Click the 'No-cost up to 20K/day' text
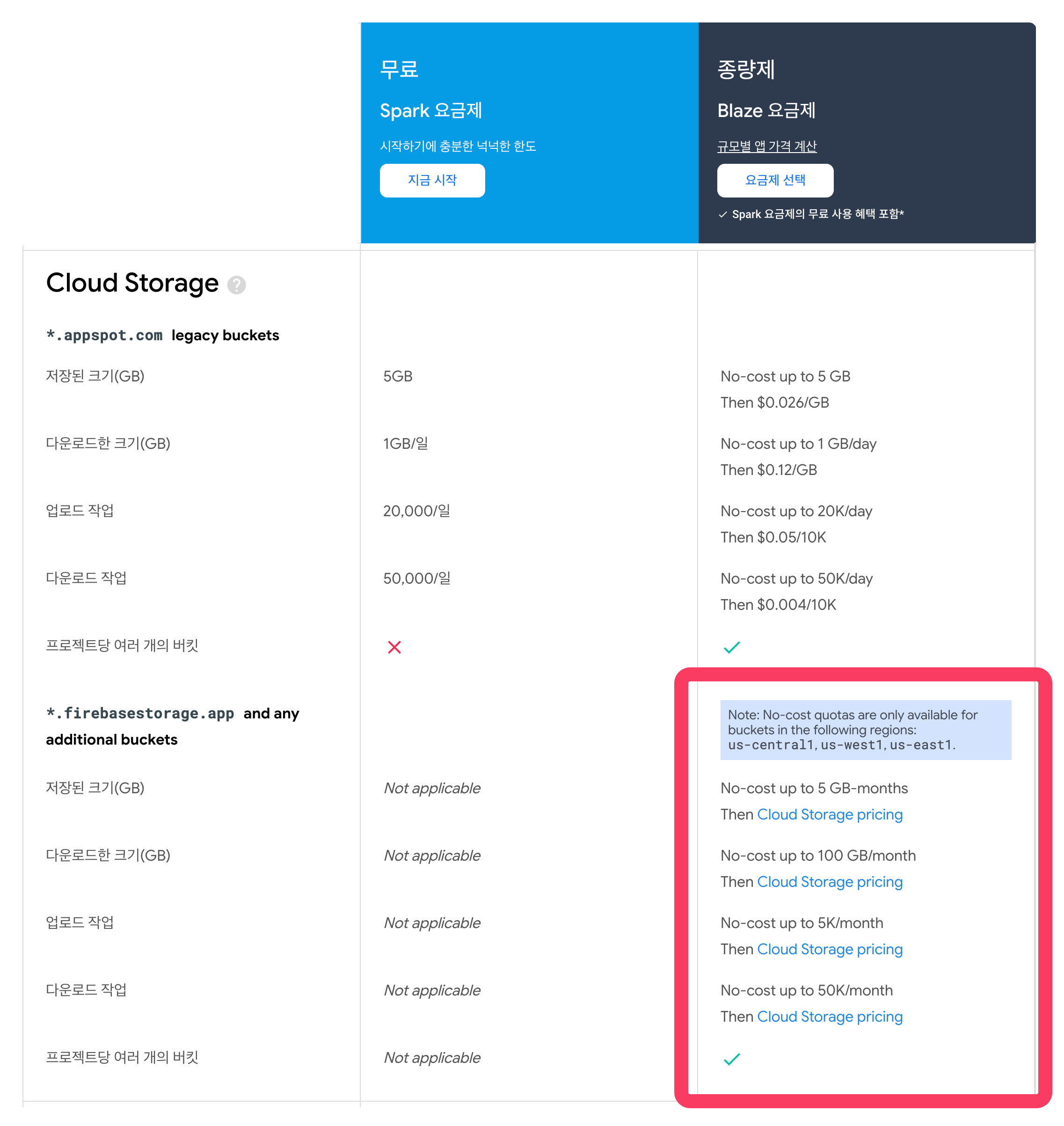Image resolution: width=1064 pixels, height=1126 pixels. [796, 511]
